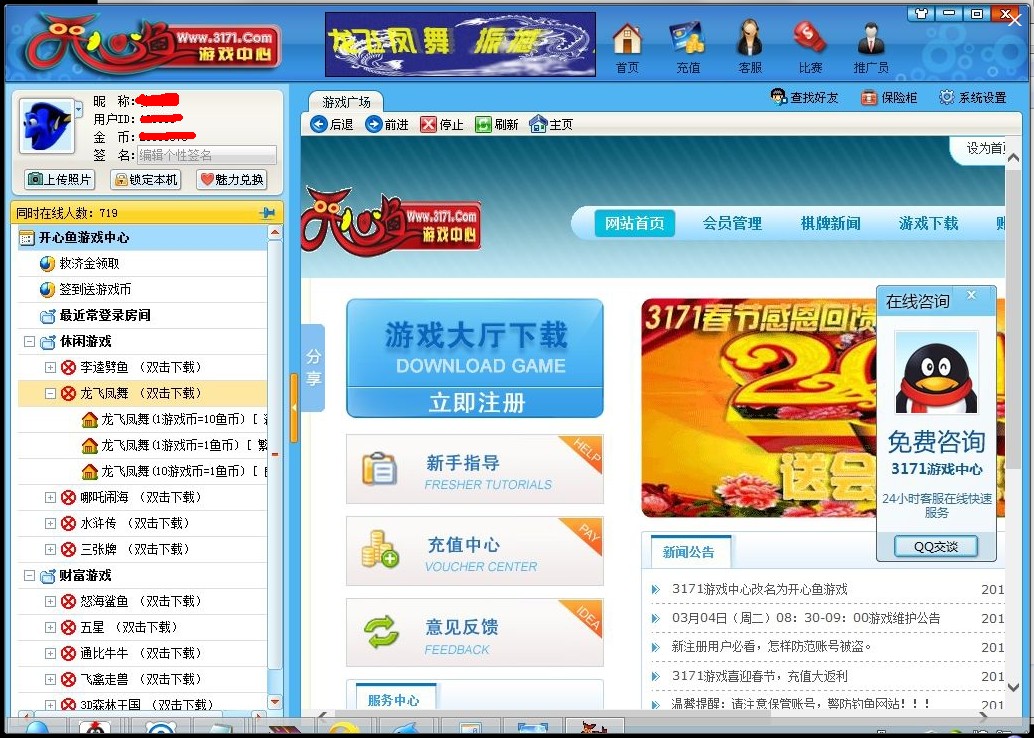Expand the 五星 game node
This screenshot has height=738, width=1034.
click(x=50, y=627)
